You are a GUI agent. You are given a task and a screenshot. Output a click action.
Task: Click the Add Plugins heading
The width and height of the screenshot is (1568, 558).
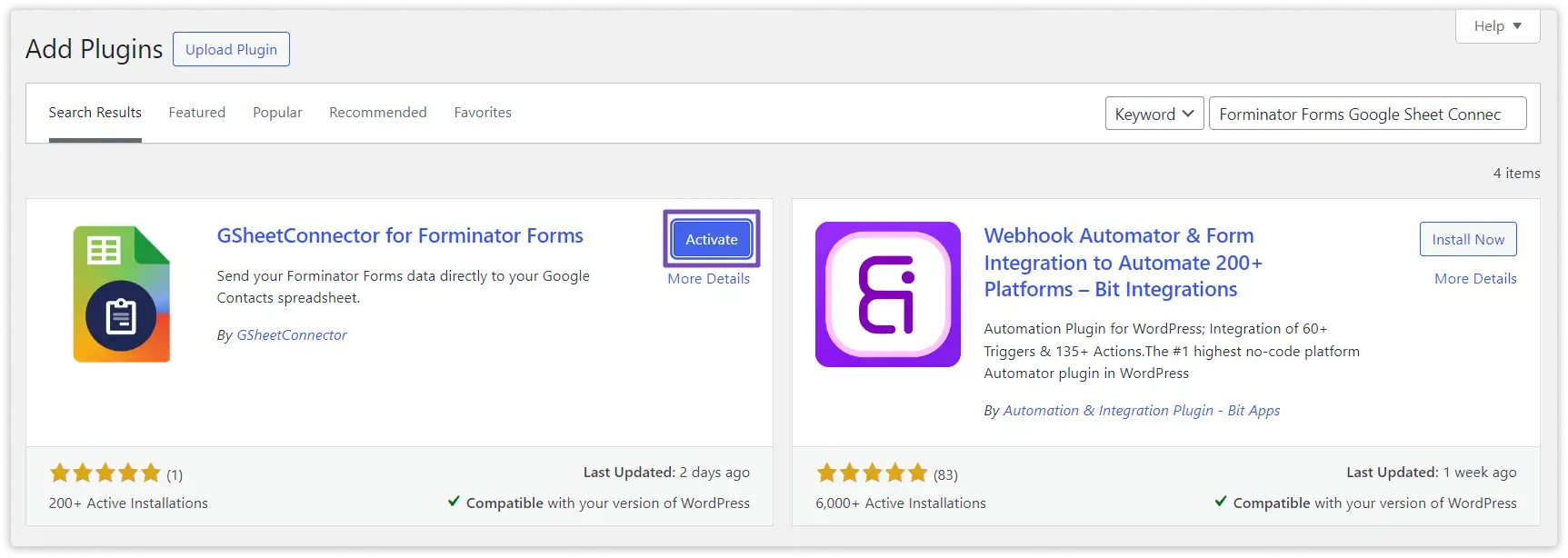(95, 49)
